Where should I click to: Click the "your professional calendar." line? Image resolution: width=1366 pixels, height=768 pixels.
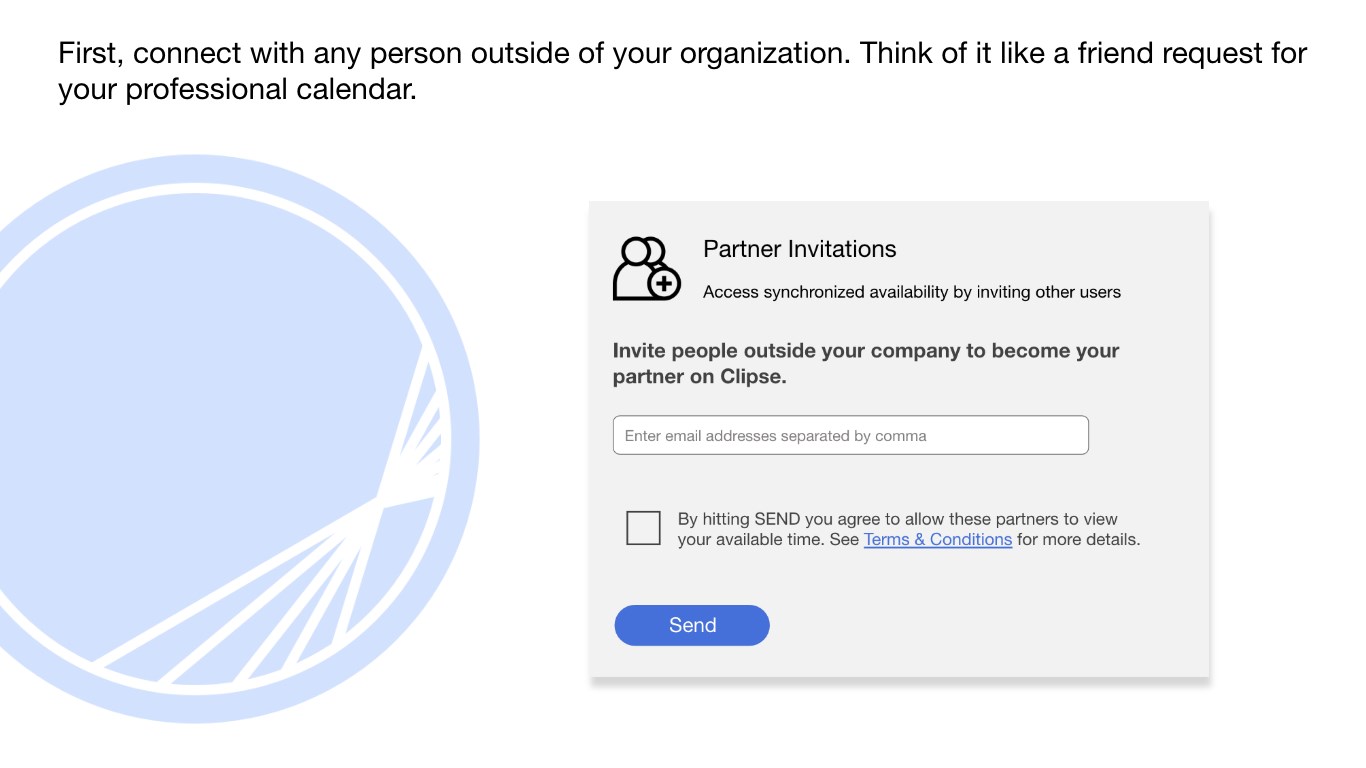(x=237, y=89)
